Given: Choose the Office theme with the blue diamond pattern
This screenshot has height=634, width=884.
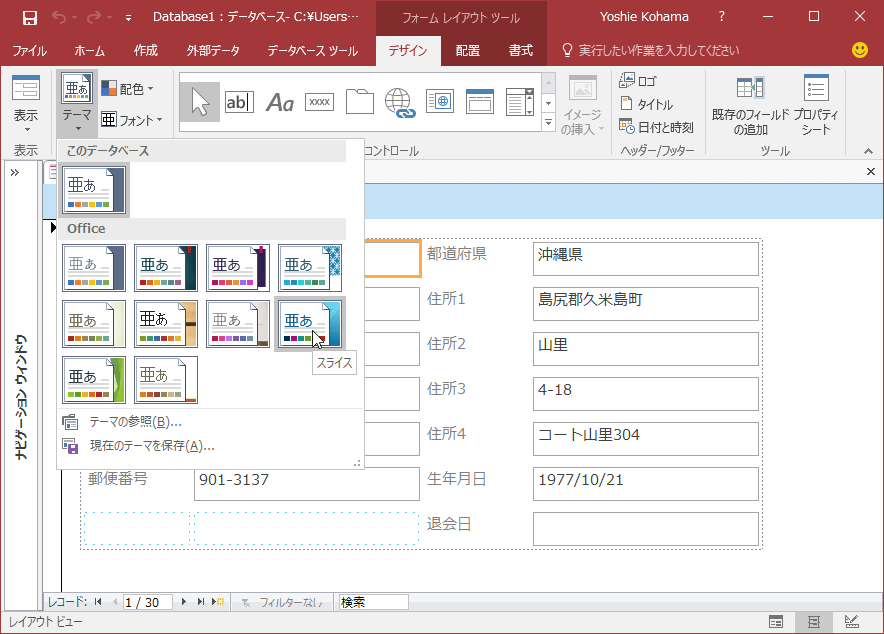Looking at the screenshot, I should pyautogui.click(x=310, y=268).
